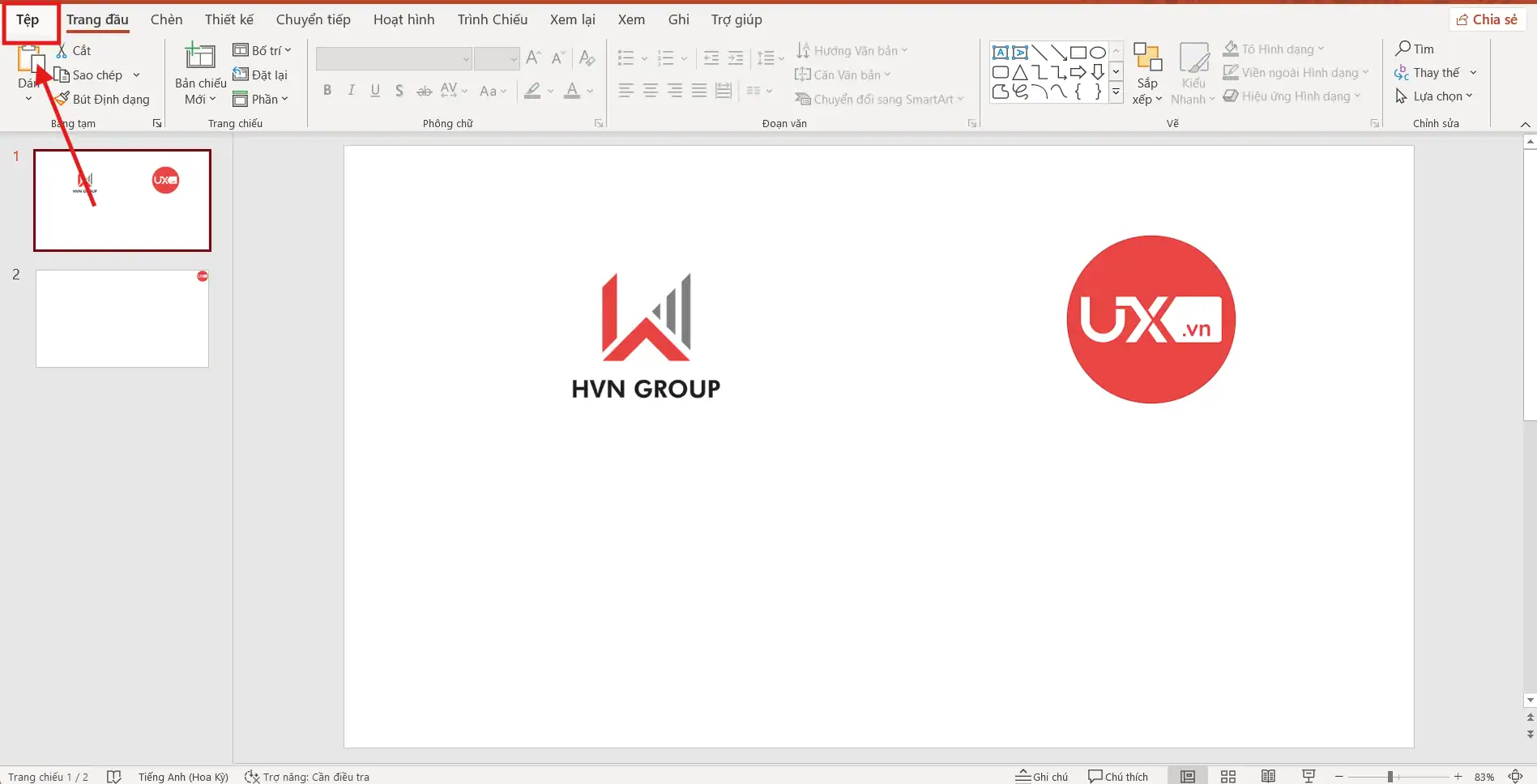Cut selection with the Cắt scissors icon

(x=62, y=49)
